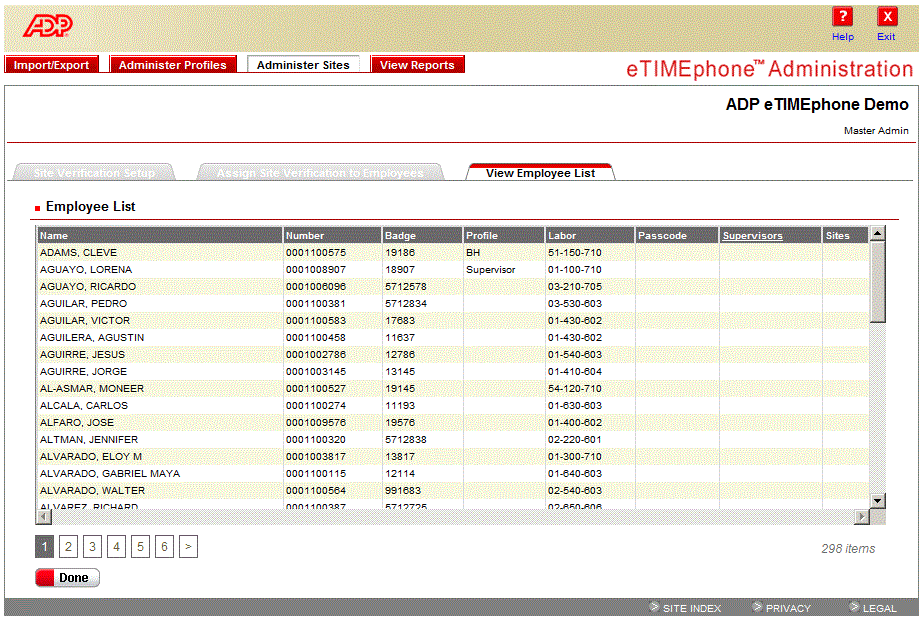Click the Done button
The height and width of the screenshot is (620, 924).
[x=67, y=578]
